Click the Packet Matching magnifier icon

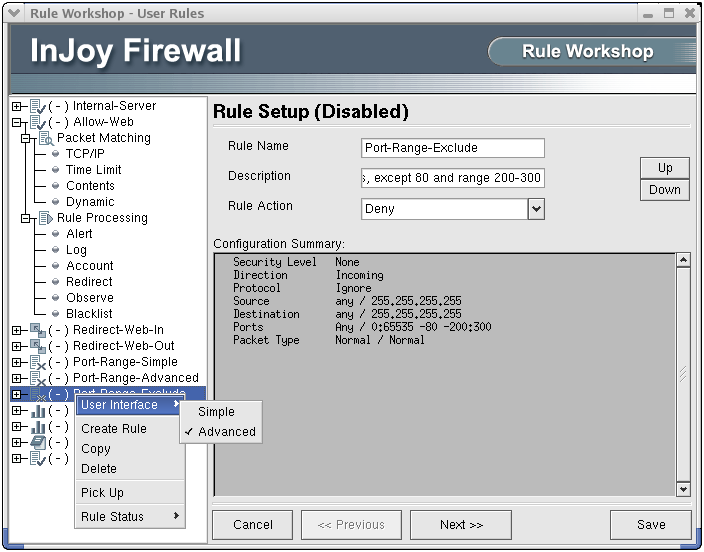click(x=46, y=138)
